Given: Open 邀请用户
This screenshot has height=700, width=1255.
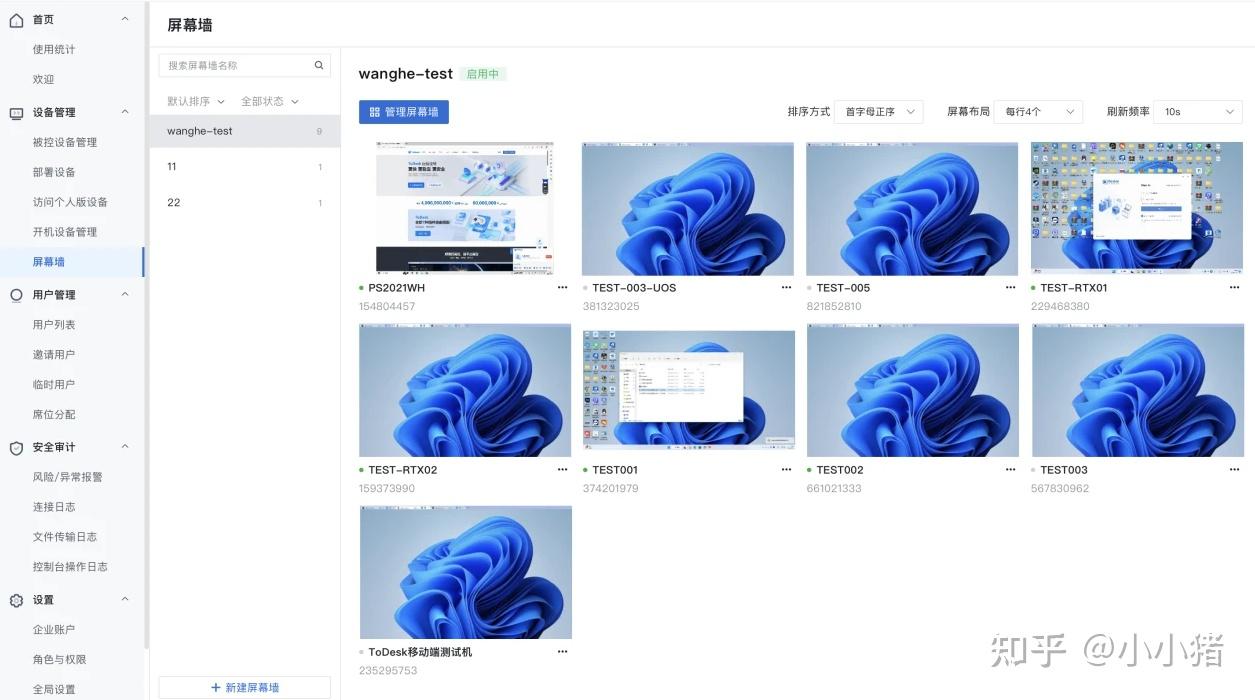Looking at the screenshot, I should (x=54, y=355).
